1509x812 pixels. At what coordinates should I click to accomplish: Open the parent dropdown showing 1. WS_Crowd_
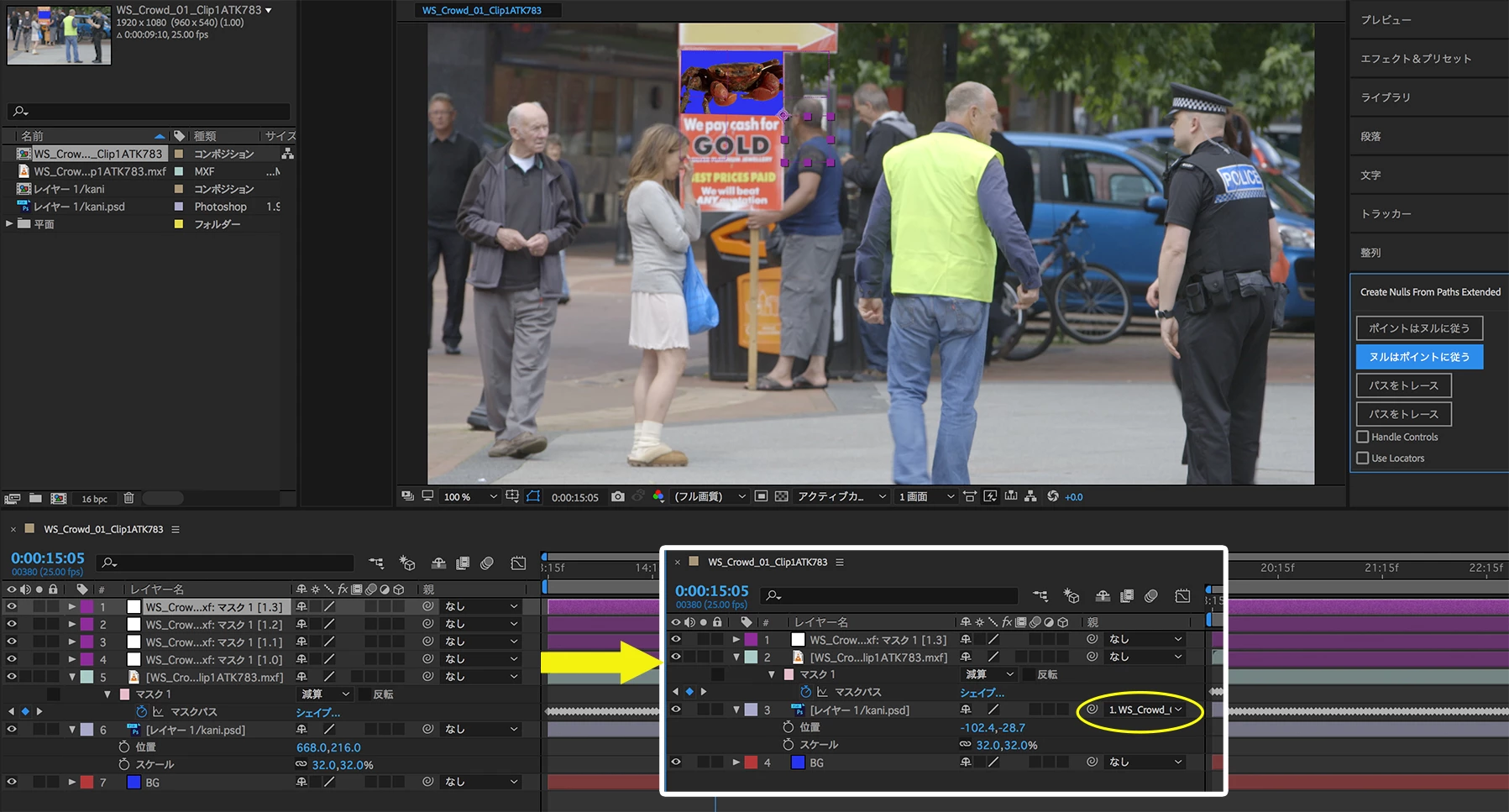pos(1145,710)
